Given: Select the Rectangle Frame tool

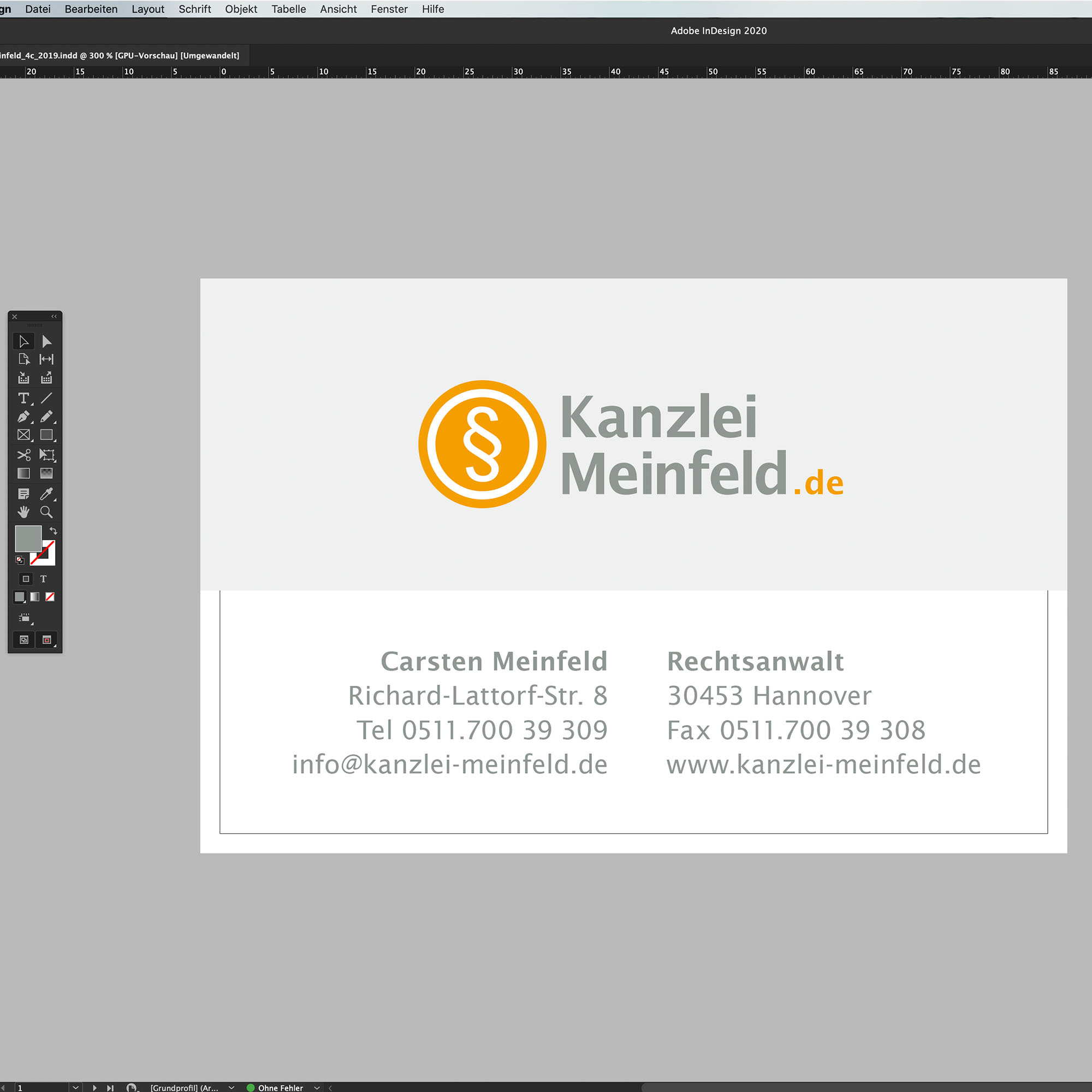Looking at the screenshot, I should coord(23,435).
